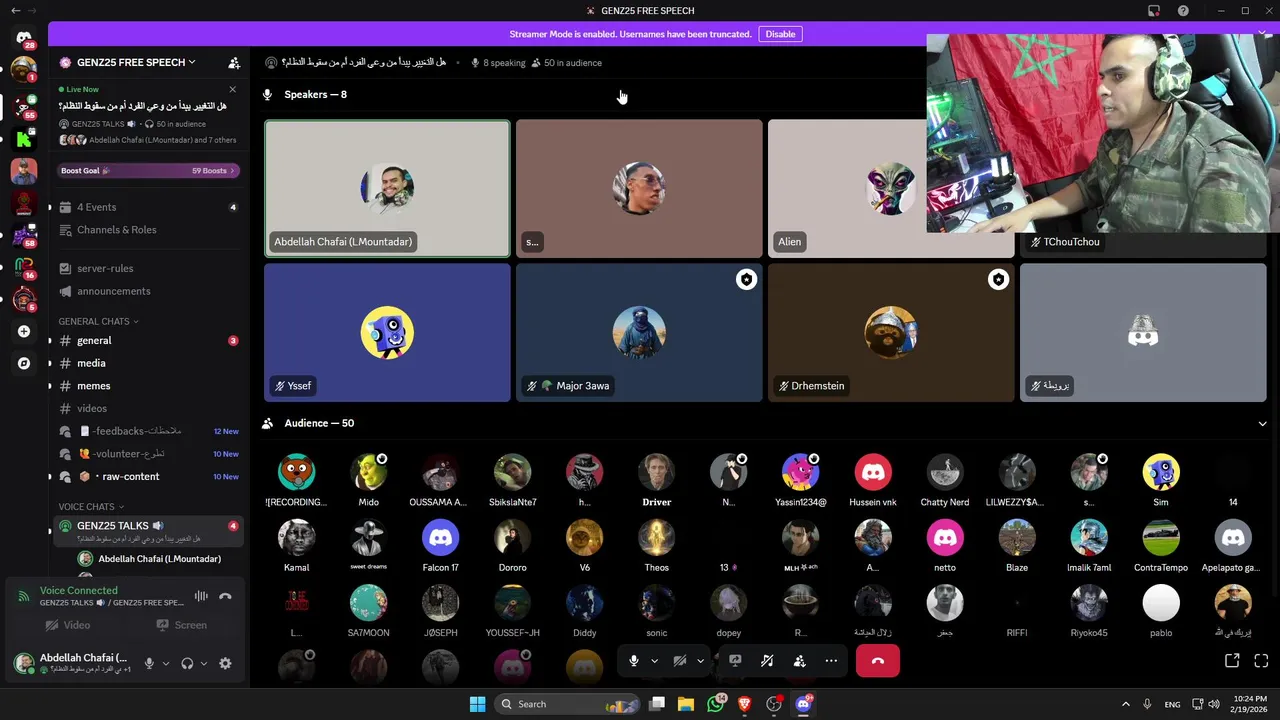Open Channels & Roles
Image resolution: width=1280 pixels, height=720 pixels.
[x=148, y=230]
